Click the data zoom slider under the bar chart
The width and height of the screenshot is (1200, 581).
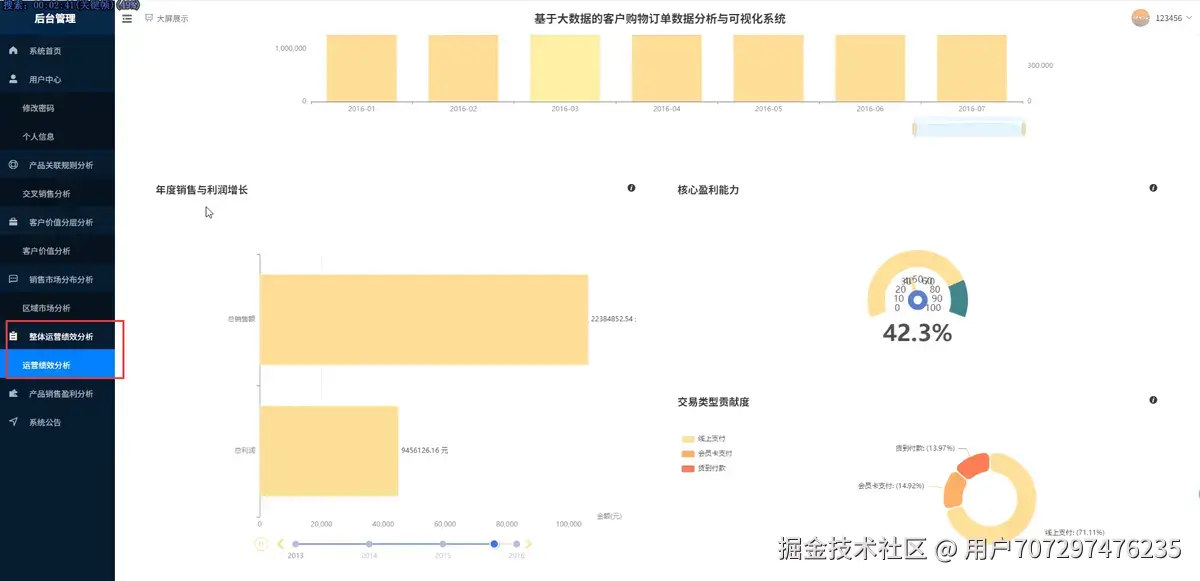968,125
